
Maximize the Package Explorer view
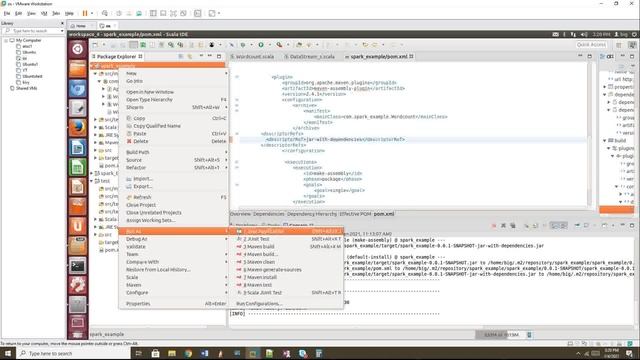click(x=219, y=56)
